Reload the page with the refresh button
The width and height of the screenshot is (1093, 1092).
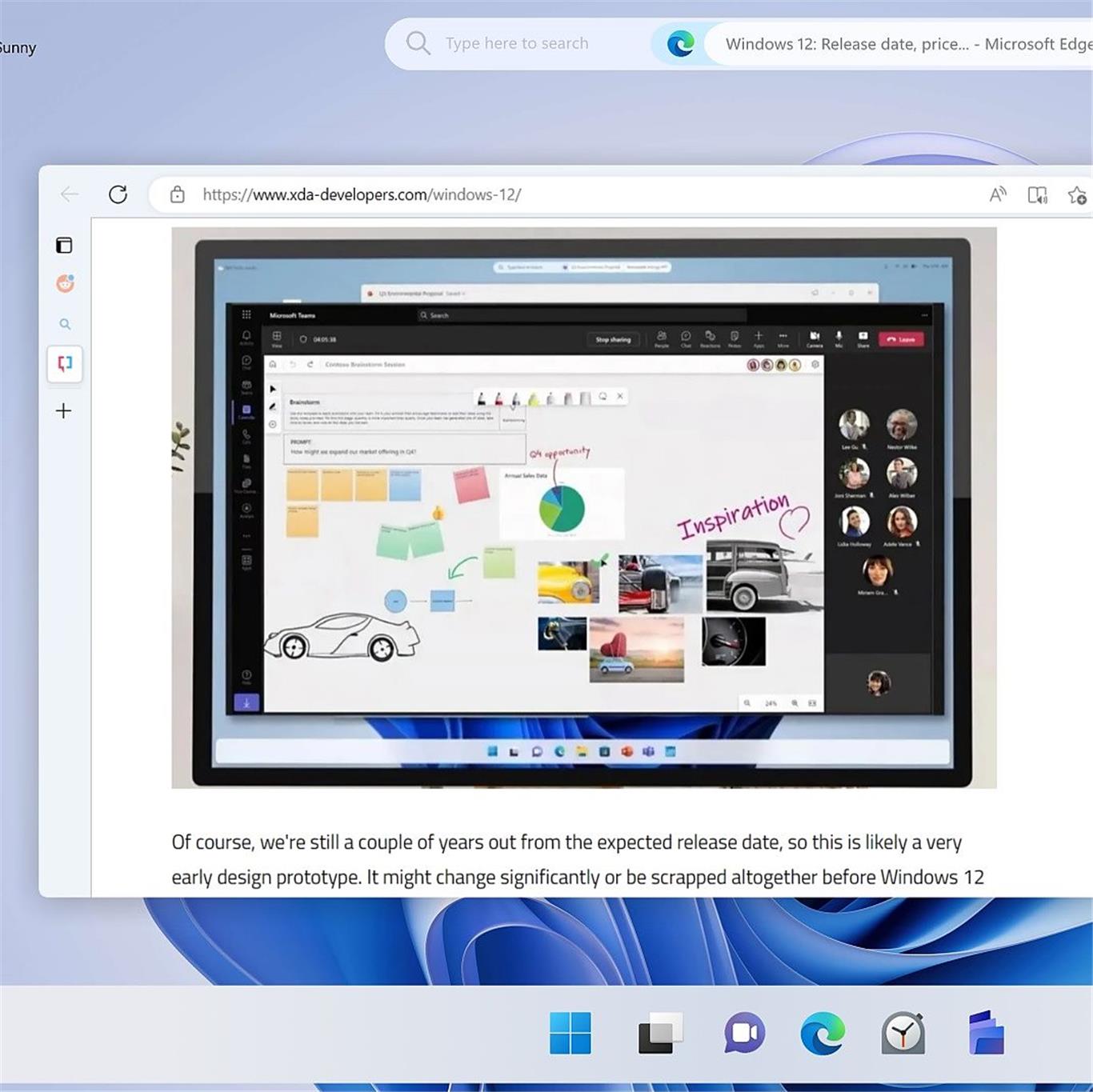pyautogui.click(x=118, y=194)
